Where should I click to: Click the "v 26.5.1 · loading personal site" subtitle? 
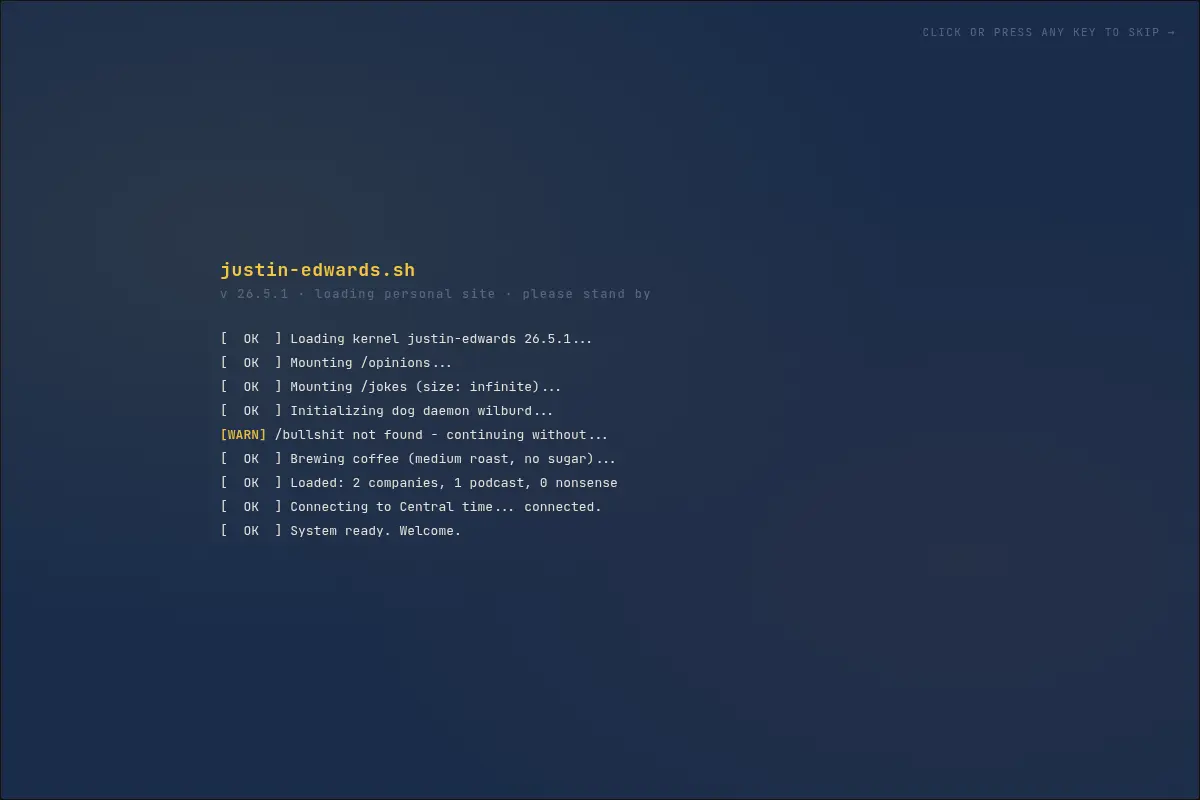point(435,294)
